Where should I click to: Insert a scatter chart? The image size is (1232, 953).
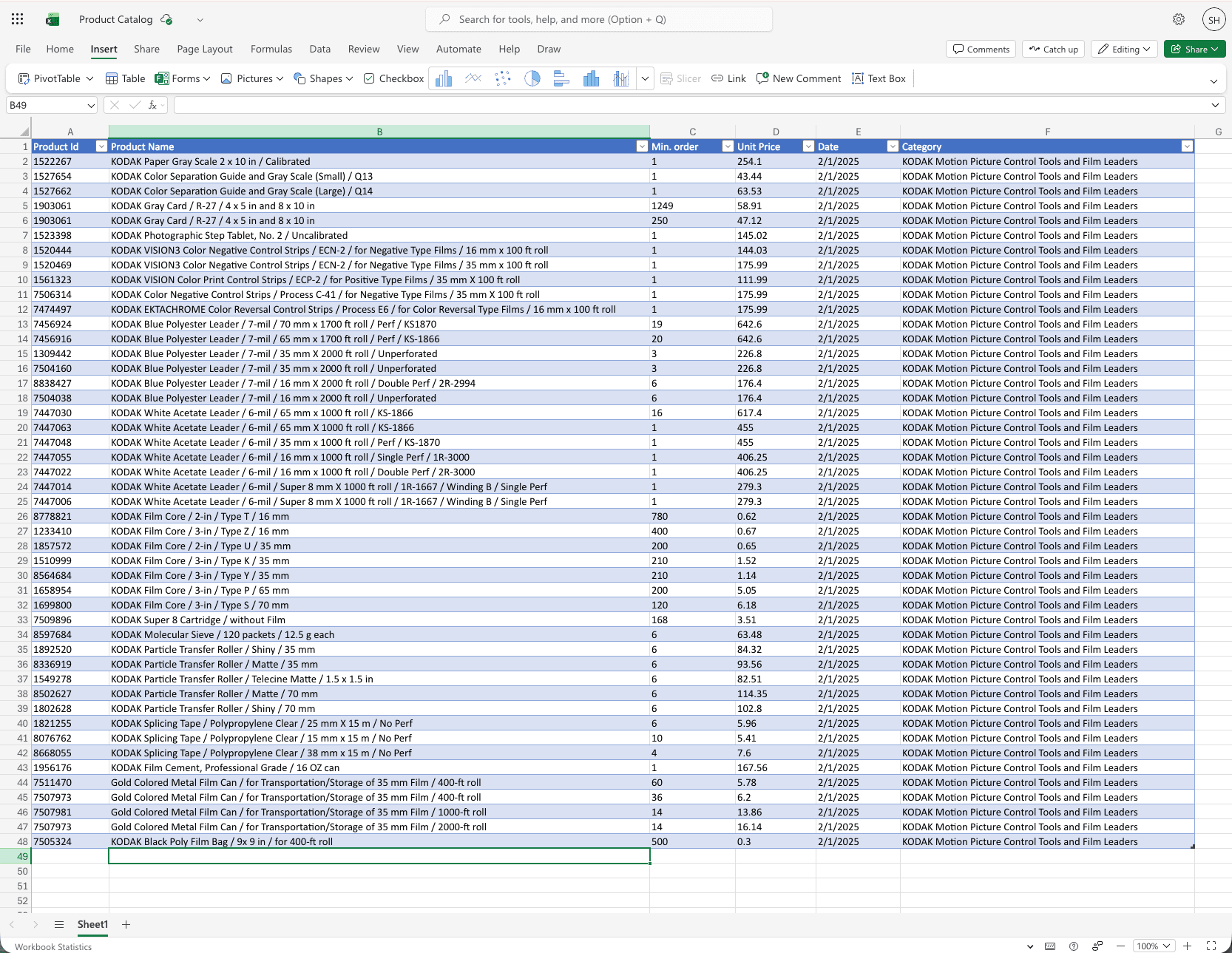502,78
